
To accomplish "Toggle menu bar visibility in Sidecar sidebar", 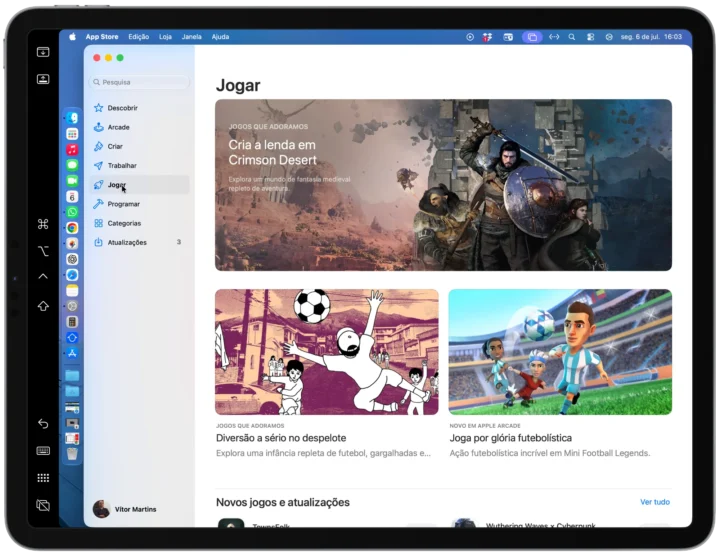I will [x=43, y=52].
